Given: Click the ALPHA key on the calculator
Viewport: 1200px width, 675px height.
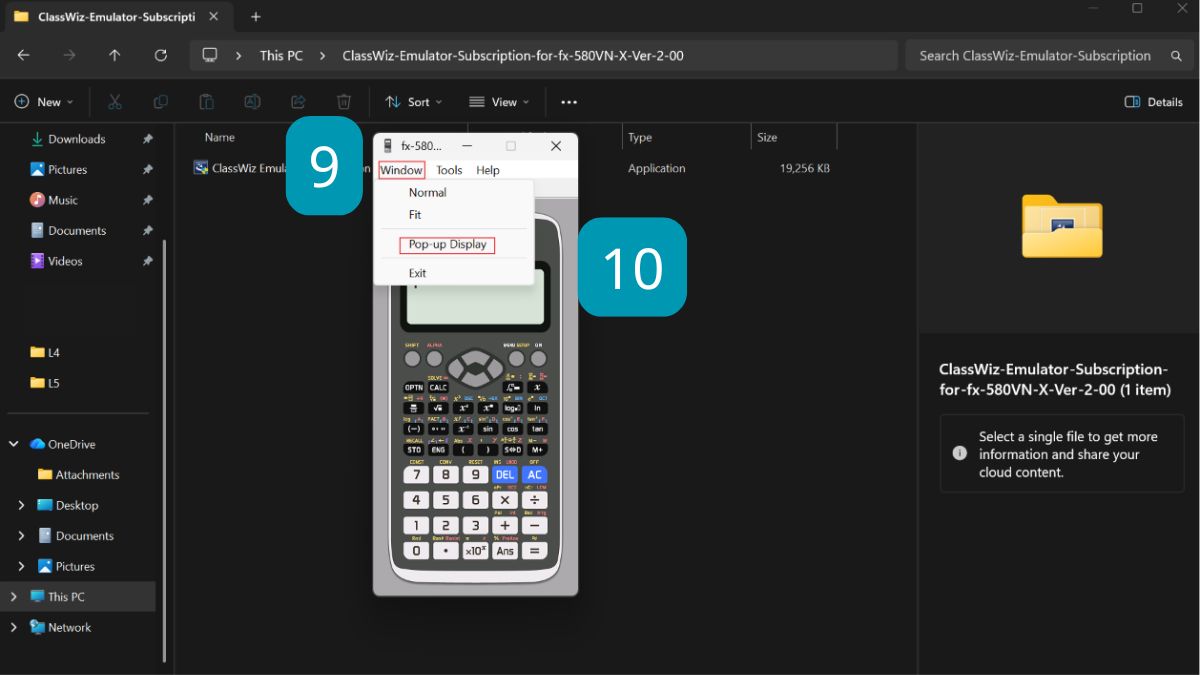Looking at the screenshot, I should click(x=434, y=358).
